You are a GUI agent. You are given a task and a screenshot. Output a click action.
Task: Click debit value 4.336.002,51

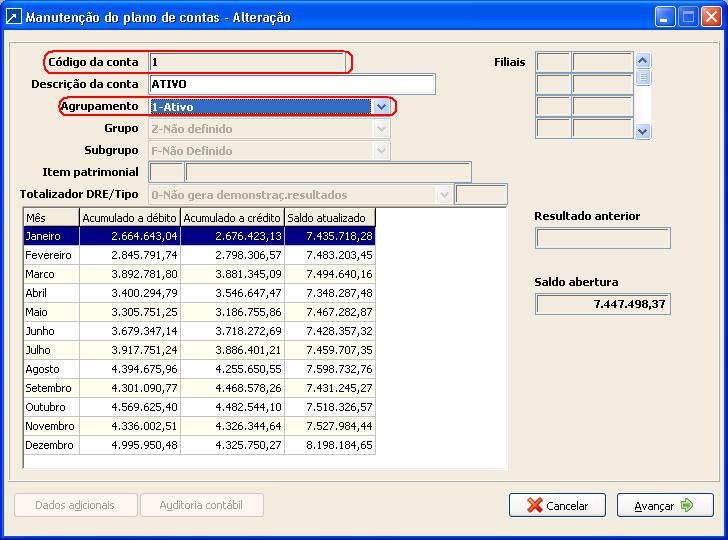pyautogui.click(x=144, y=426)
